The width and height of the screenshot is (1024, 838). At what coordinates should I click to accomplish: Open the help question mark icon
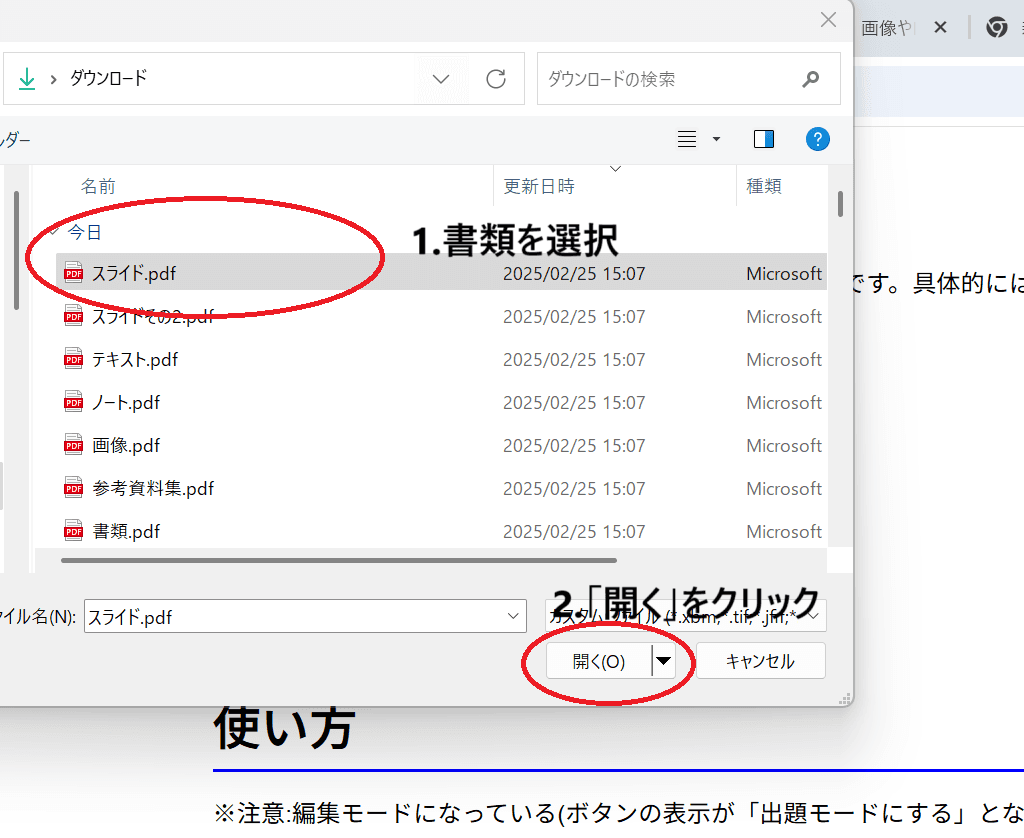pyautogui.click(x=818, y=139)
